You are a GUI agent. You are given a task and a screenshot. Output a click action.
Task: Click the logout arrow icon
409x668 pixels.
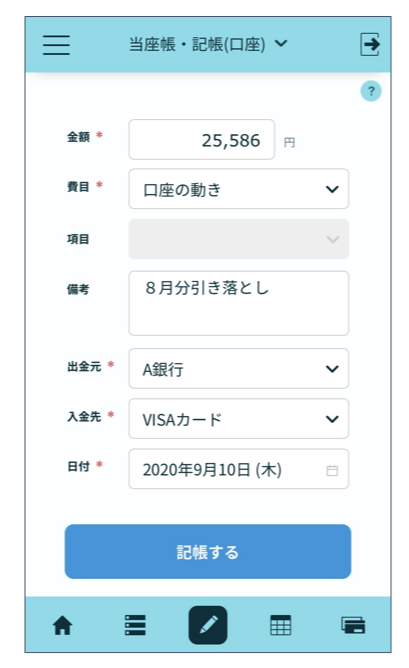tap(370, 44)
